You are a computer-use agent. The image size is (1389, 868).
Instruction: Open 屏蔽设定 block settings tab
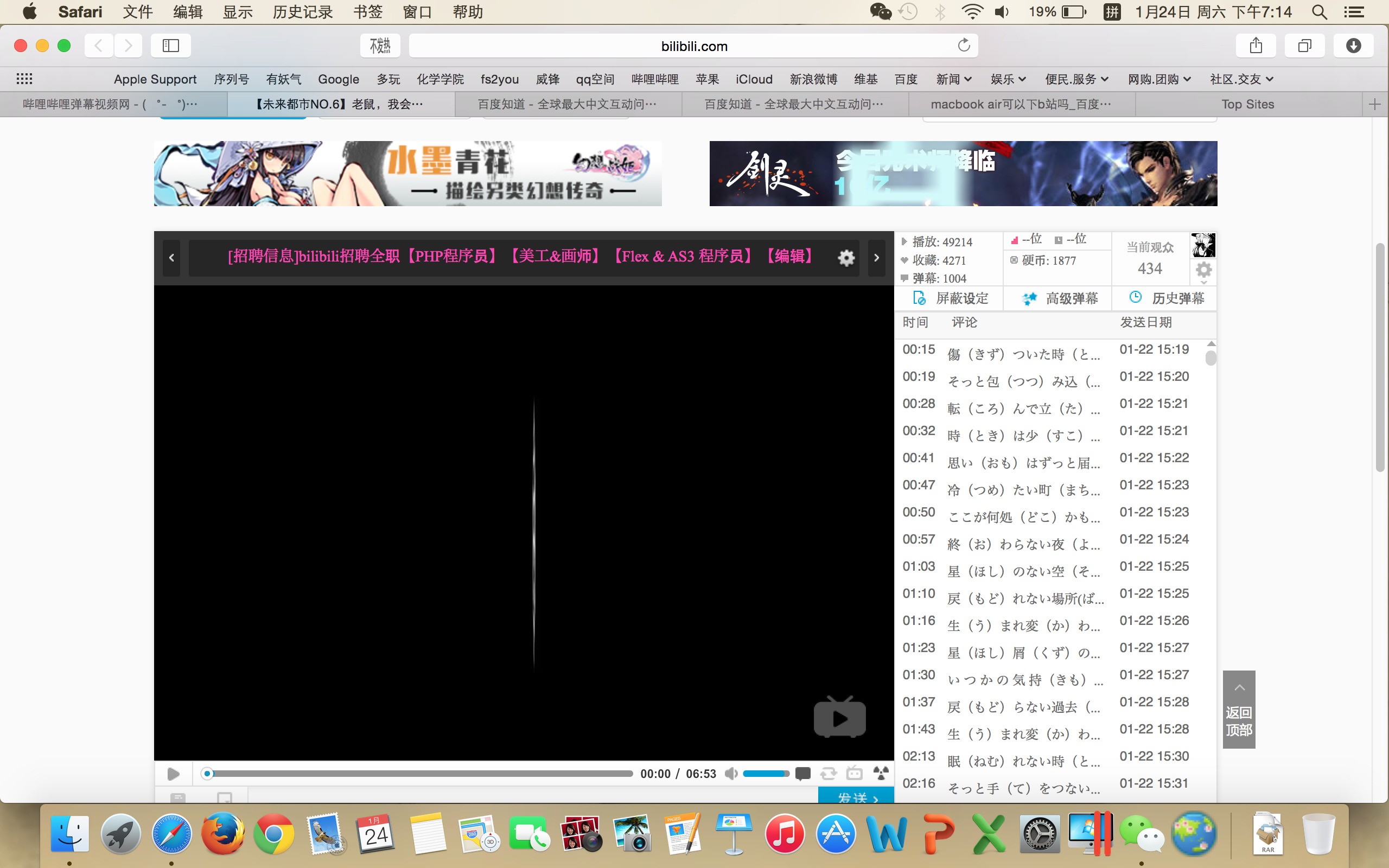[951, 298]
